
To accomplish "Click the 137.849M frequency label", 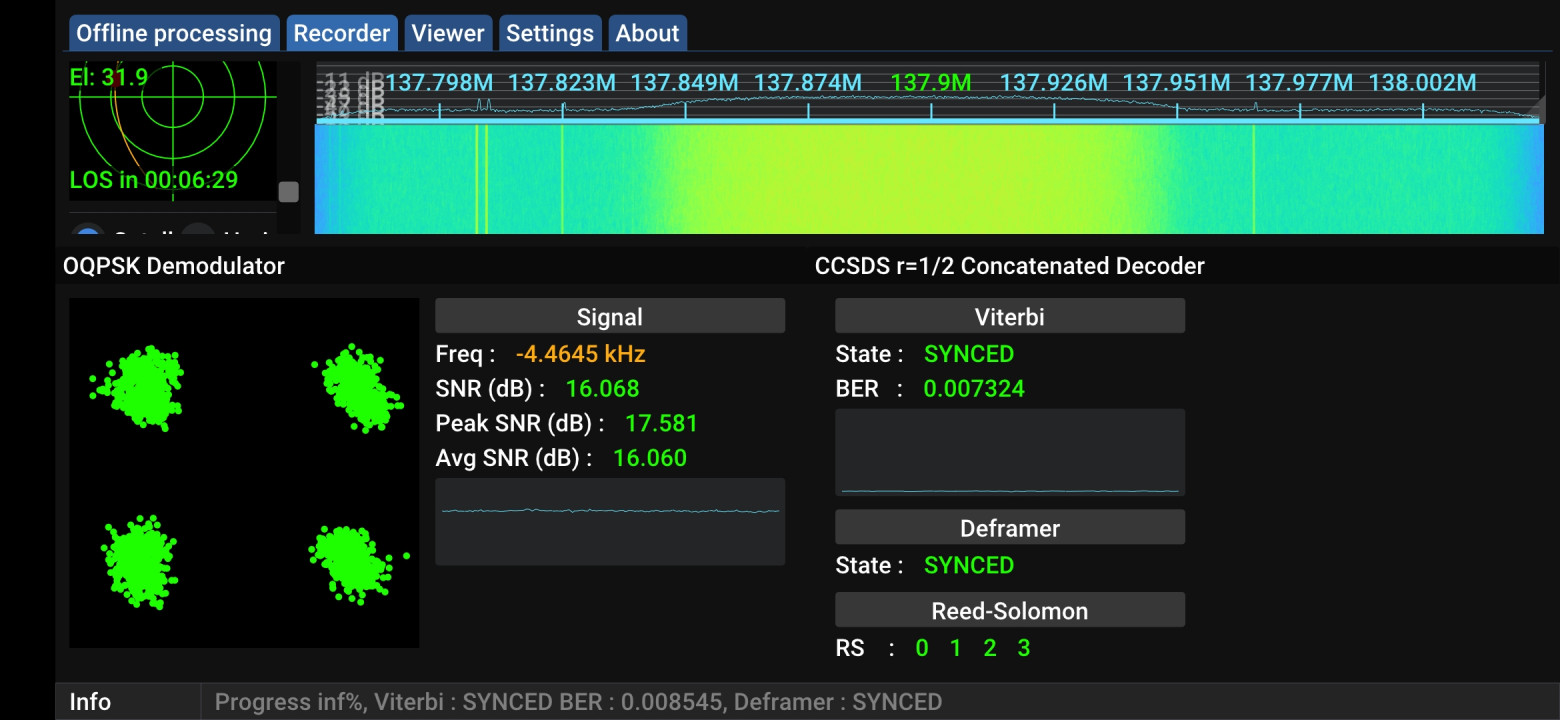I will (685, 82).
